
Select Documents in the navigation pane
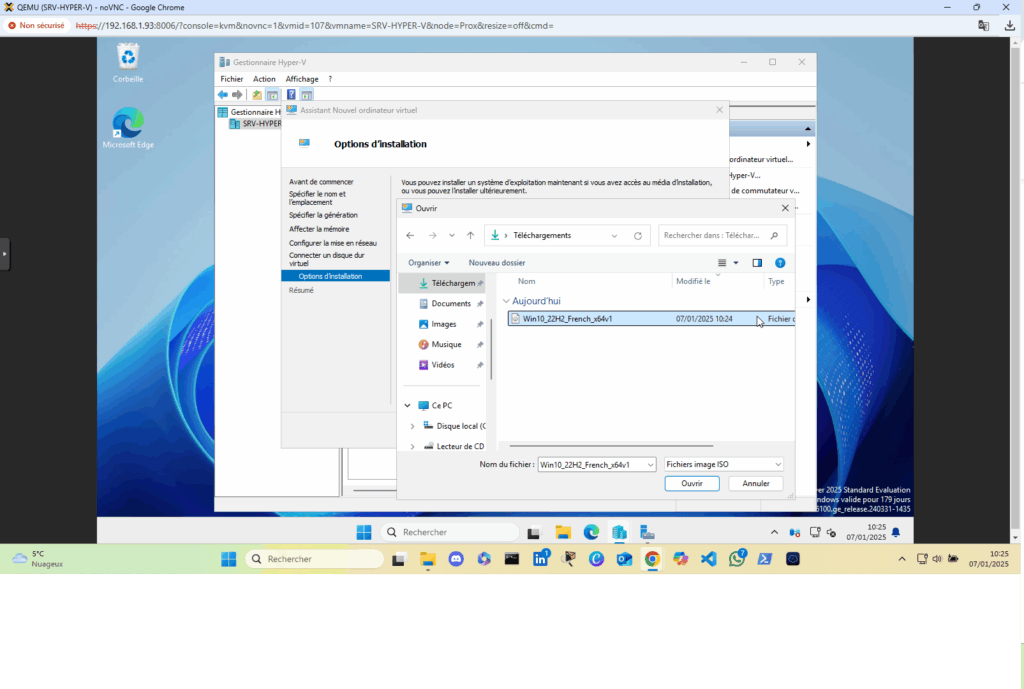[451, 304]
